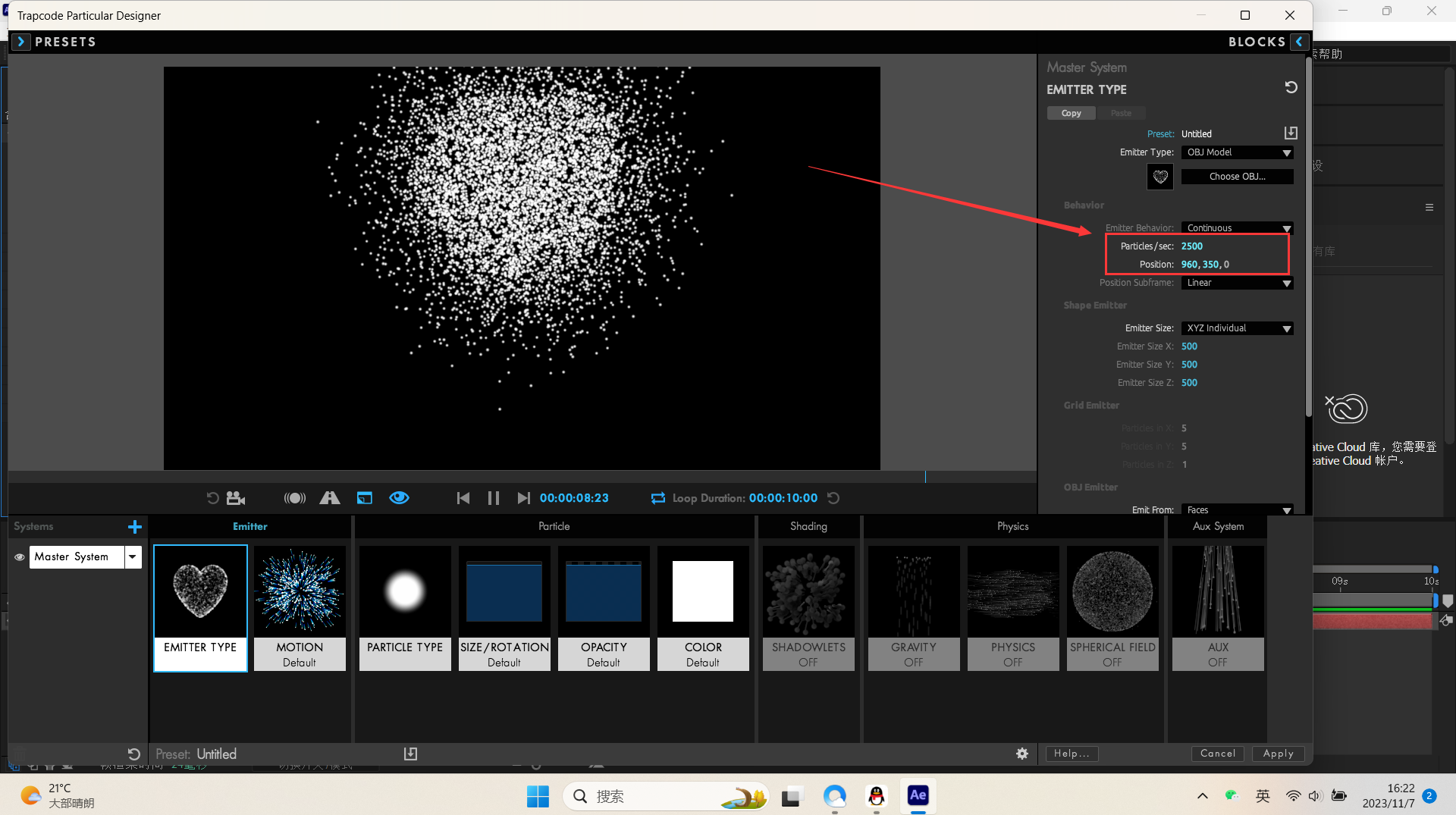Open the Windows Start menu
This screenshot has width=1456, height=815.
538,796
